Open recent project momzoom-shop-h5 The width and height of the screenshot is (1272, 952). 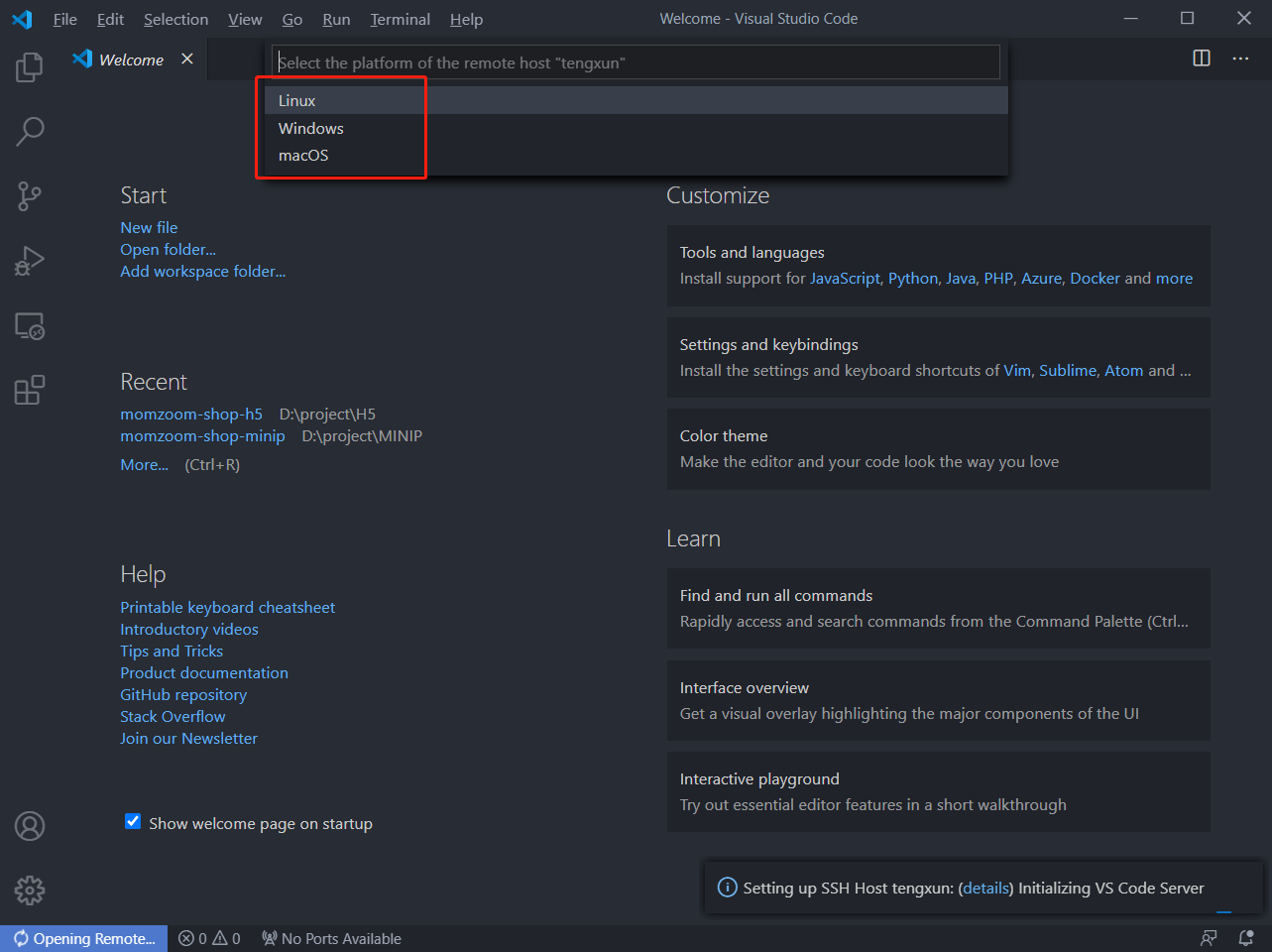(x=191, y=414)
